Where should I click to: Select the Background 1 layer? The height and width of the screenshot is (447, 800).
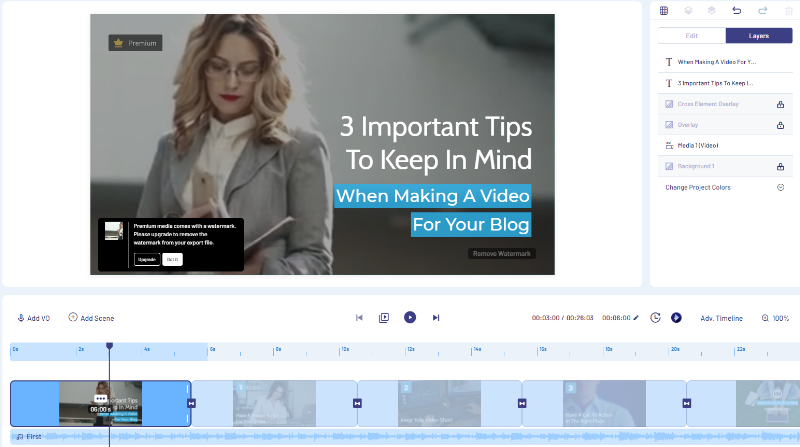point(725,166)
